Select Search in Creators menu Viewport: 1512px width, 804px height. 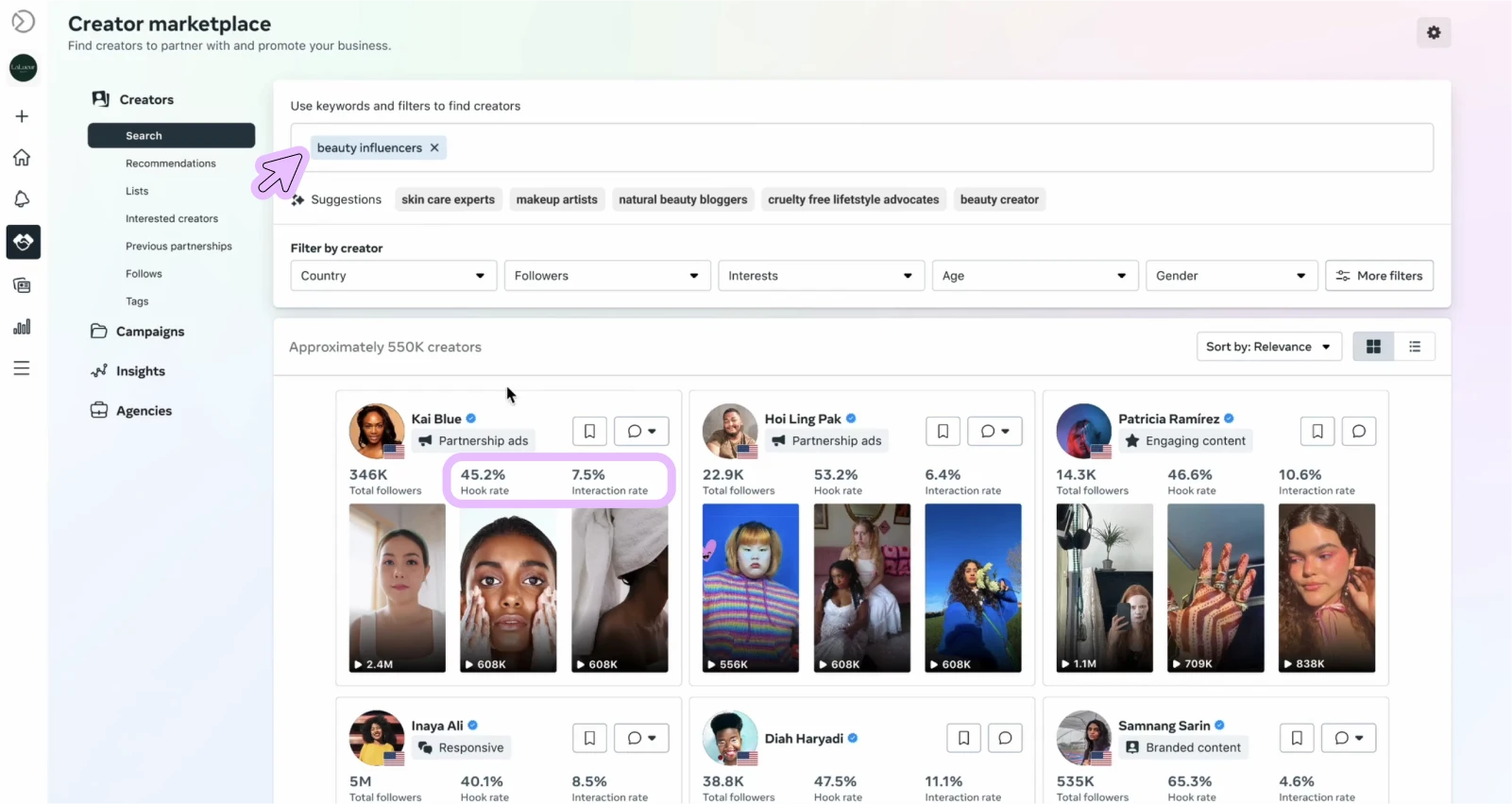171,135
